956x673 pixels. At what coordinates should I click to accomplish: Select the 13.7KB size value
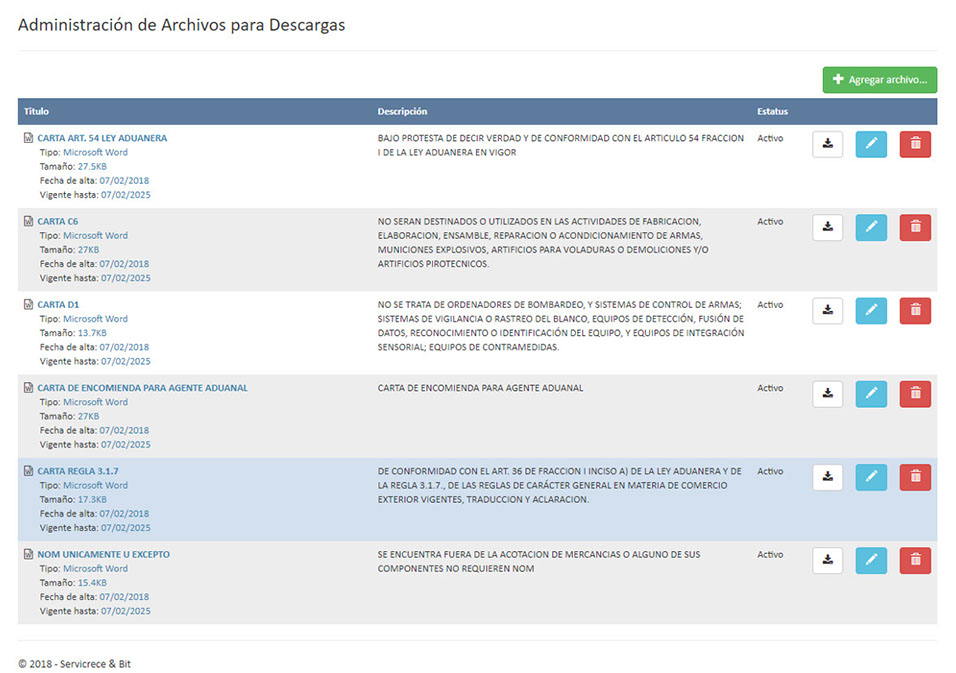tap(92, 333)
